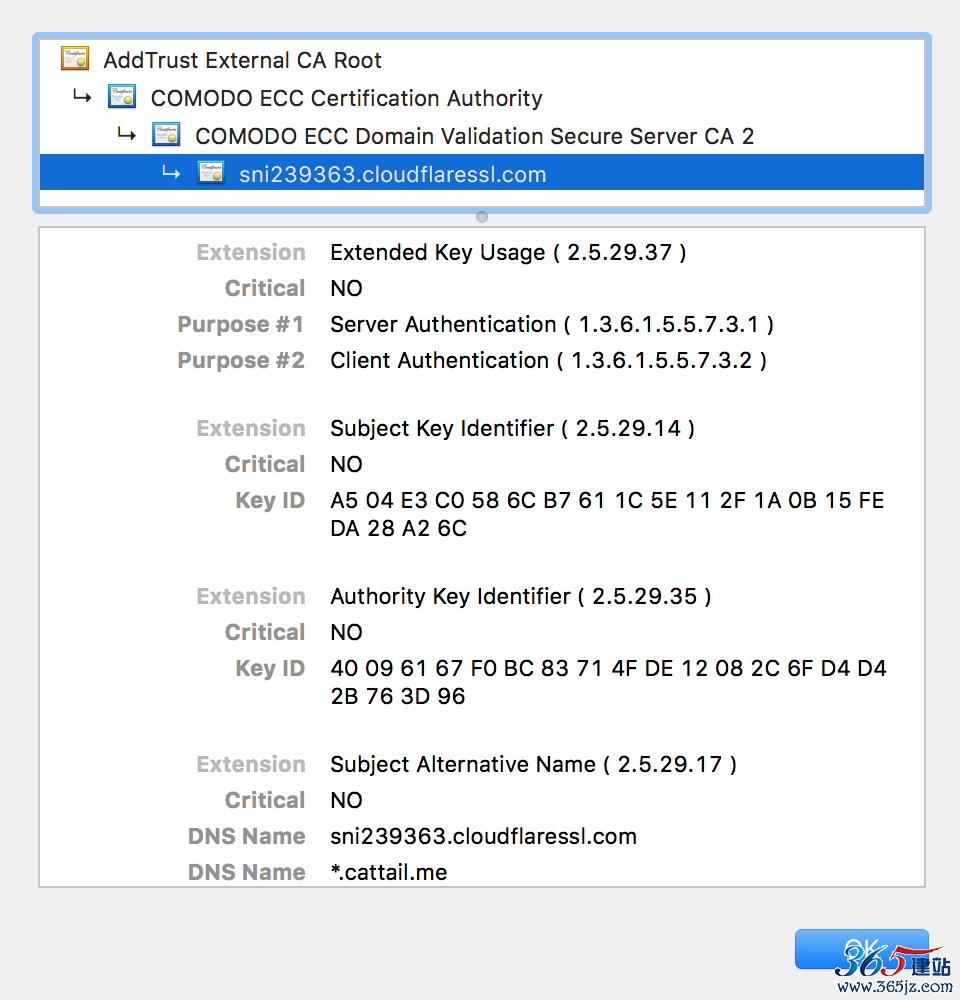Choose COMODO ECC Domain Validation Secure Server CA 2
This screenshot has width=960, height=1000.
click(x=482, y=136)
